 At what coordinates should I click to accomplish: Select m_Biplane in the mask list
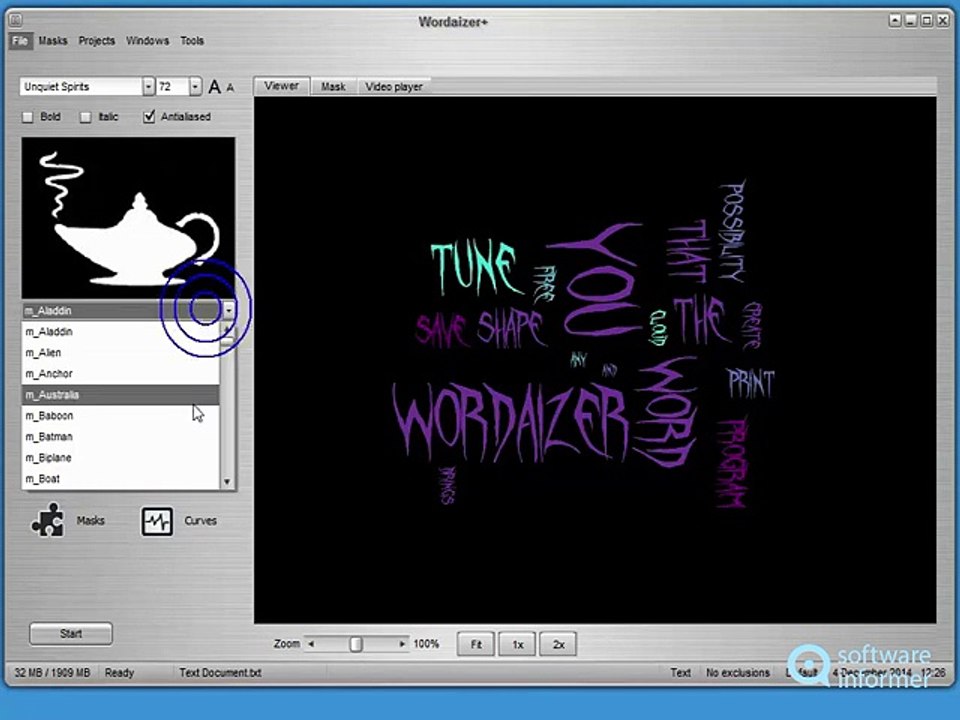coord(121,458)
